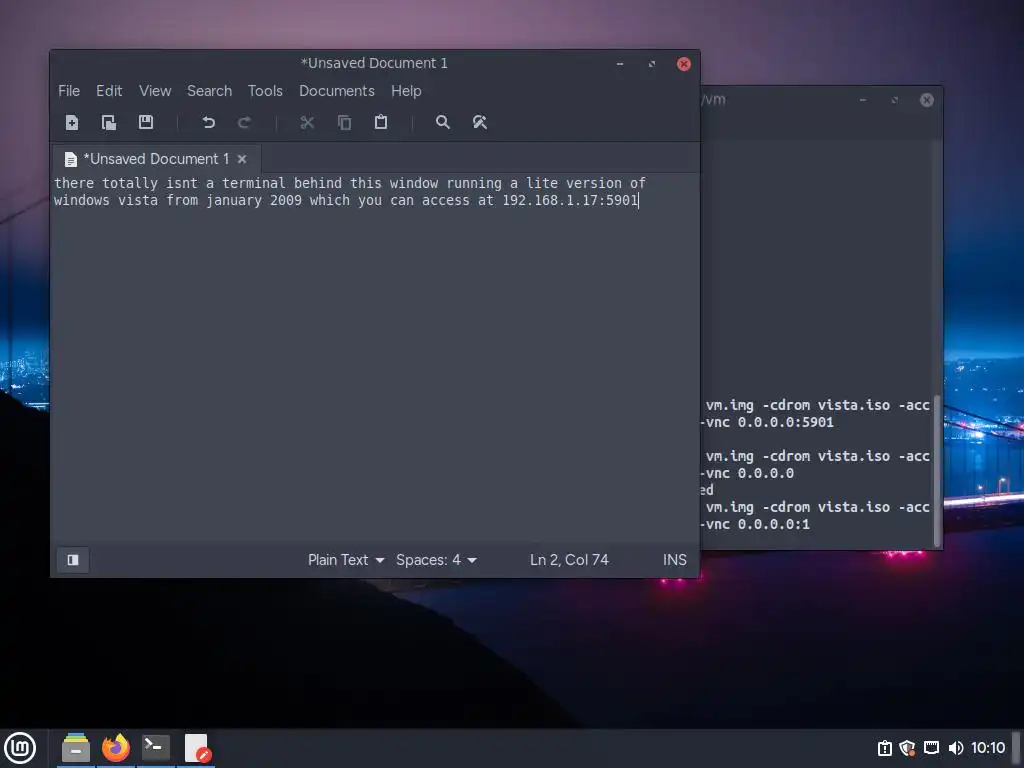This screenshot has width=1024, height=768.
Task: Open the find magnifier tool
Action: 443,122
